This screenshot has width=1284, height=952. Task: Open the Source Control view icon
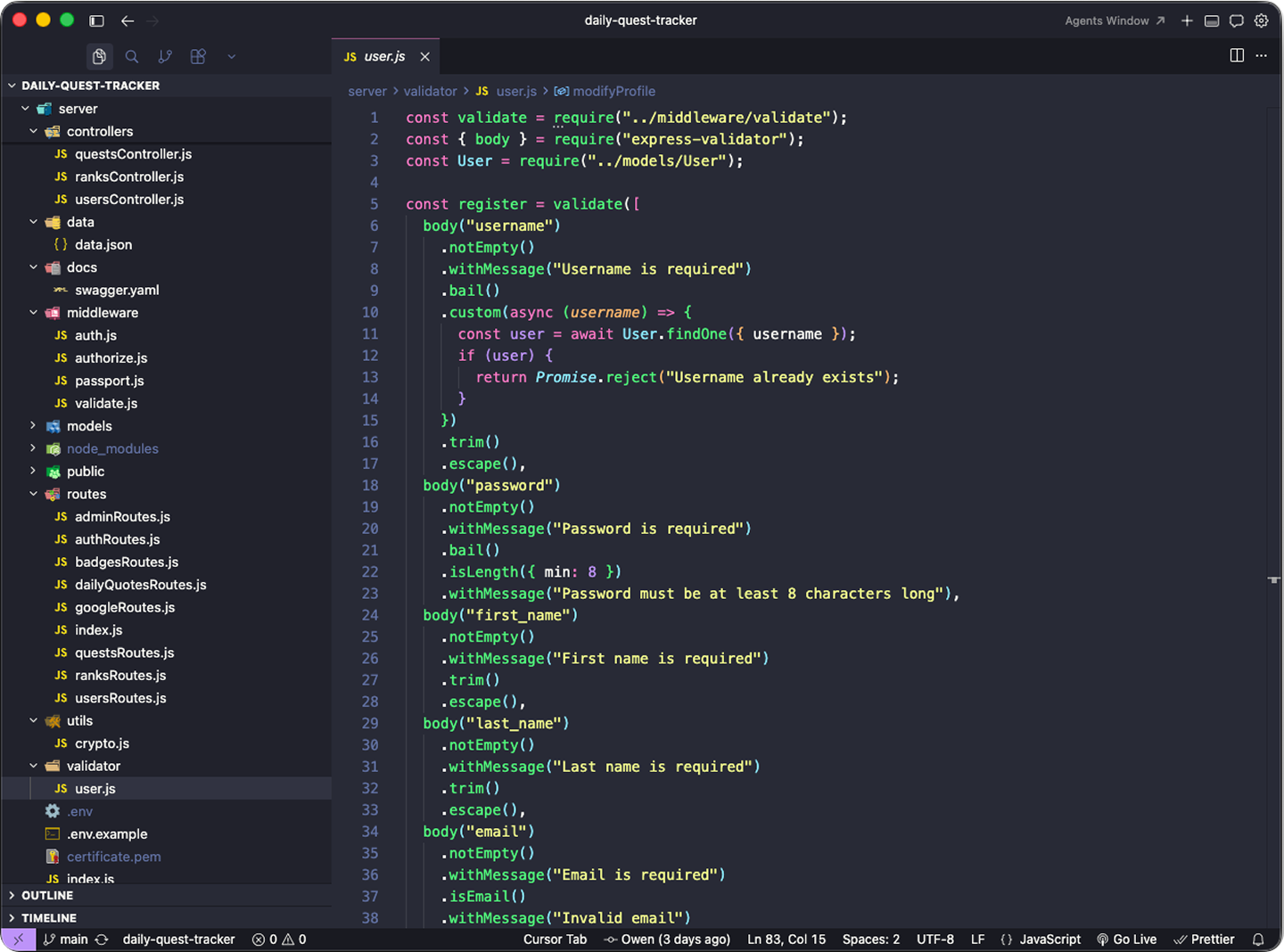165,56
